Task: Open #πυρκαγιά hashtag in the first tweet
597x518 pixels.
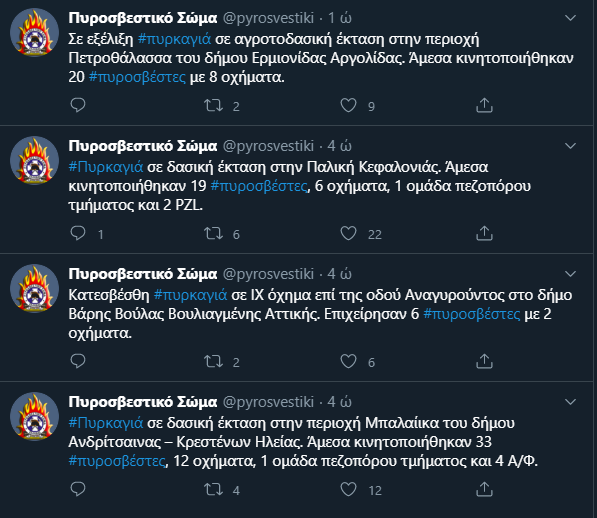Action: point(174,39)
